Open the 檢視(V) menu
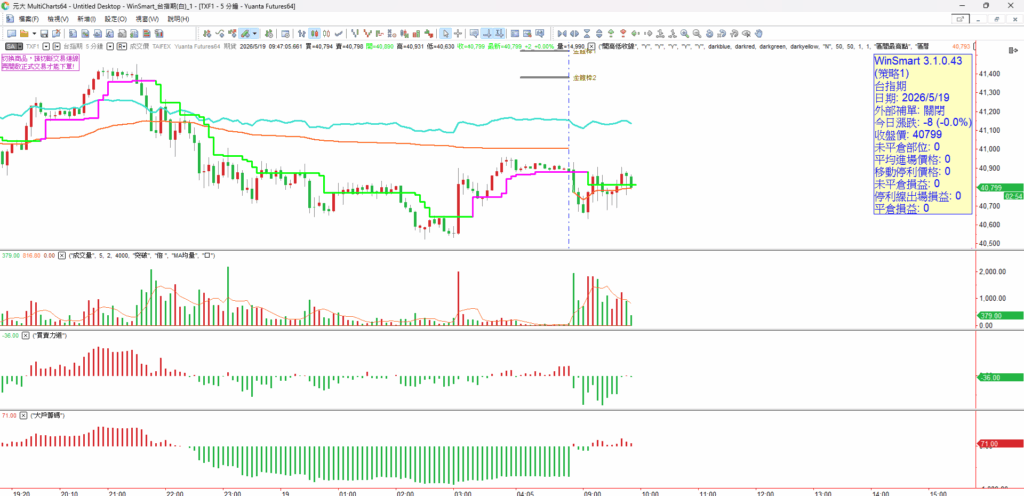This screenshot has width=1024, height=496. 58,19
